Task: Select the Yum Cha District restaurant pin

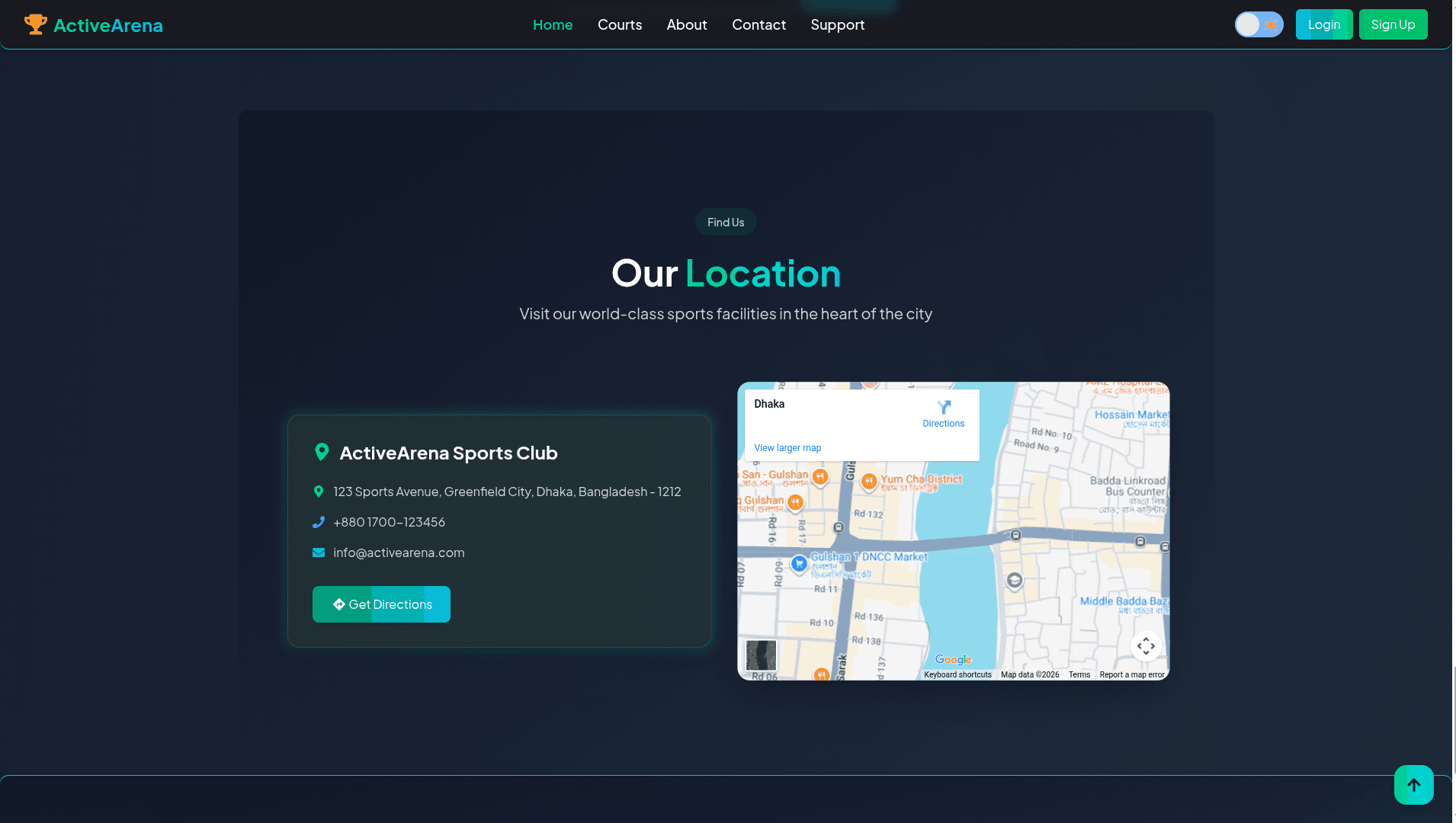Action: coord(868,481)
